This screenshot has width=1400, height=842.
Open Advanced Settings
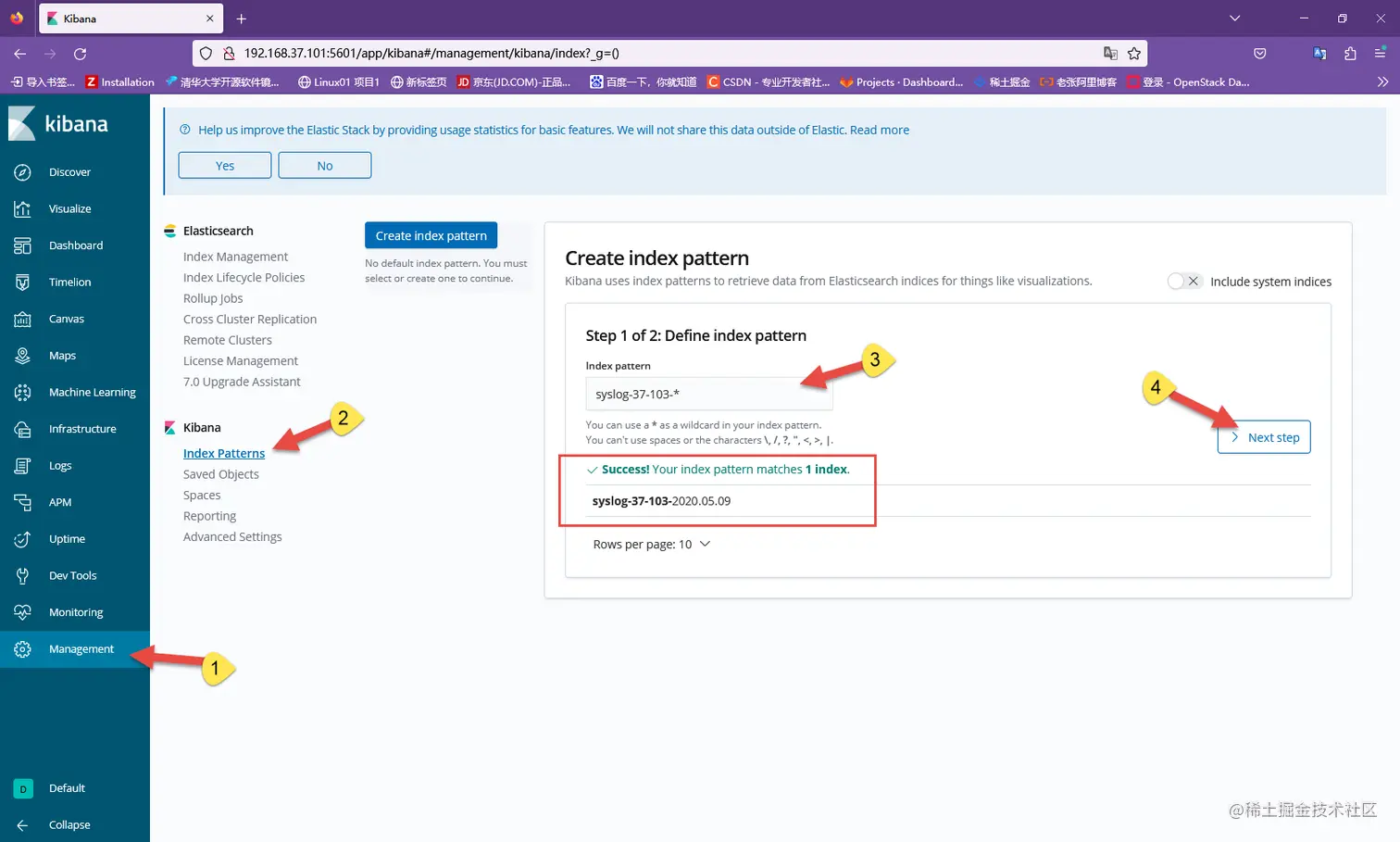pos(232,537)
